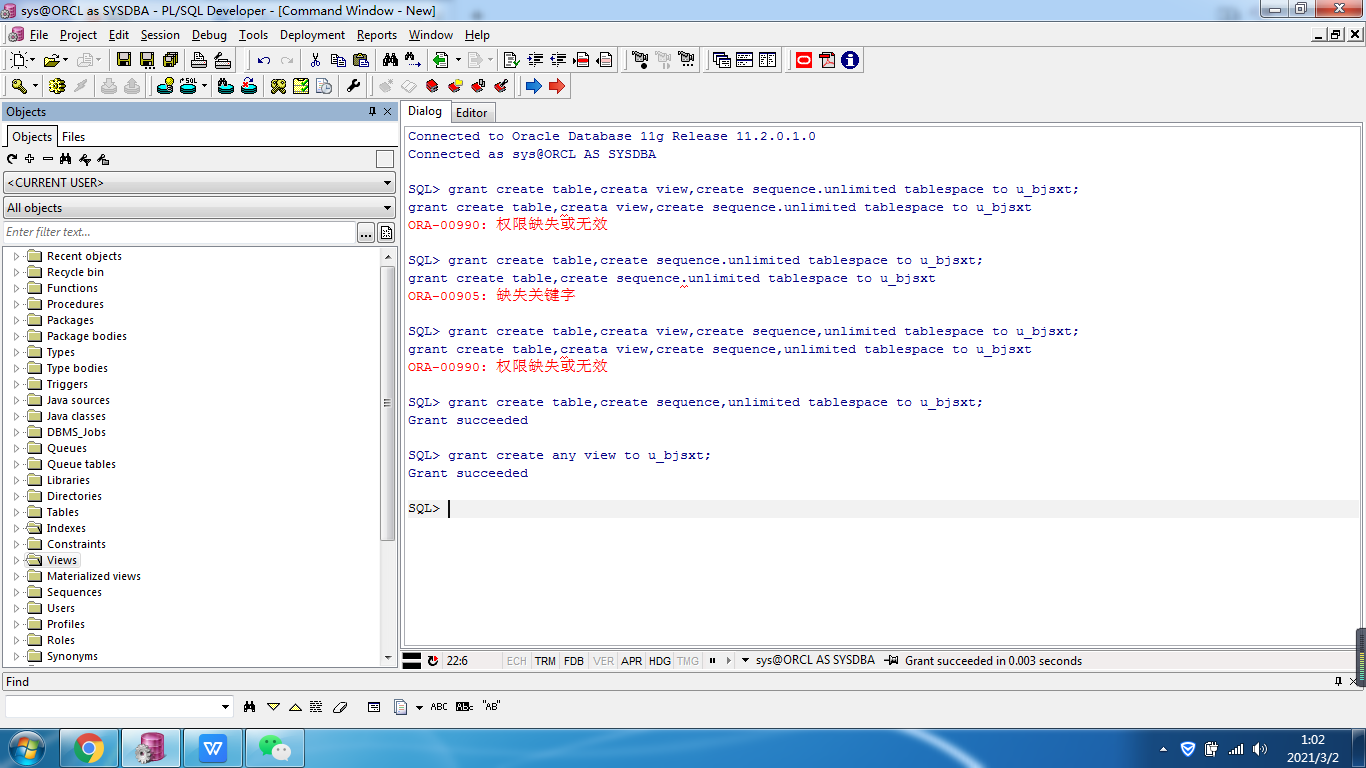The width and height of the screenshot is (1366, 768).
Task: Click the Enter filter text field
Action: point(180,233)
